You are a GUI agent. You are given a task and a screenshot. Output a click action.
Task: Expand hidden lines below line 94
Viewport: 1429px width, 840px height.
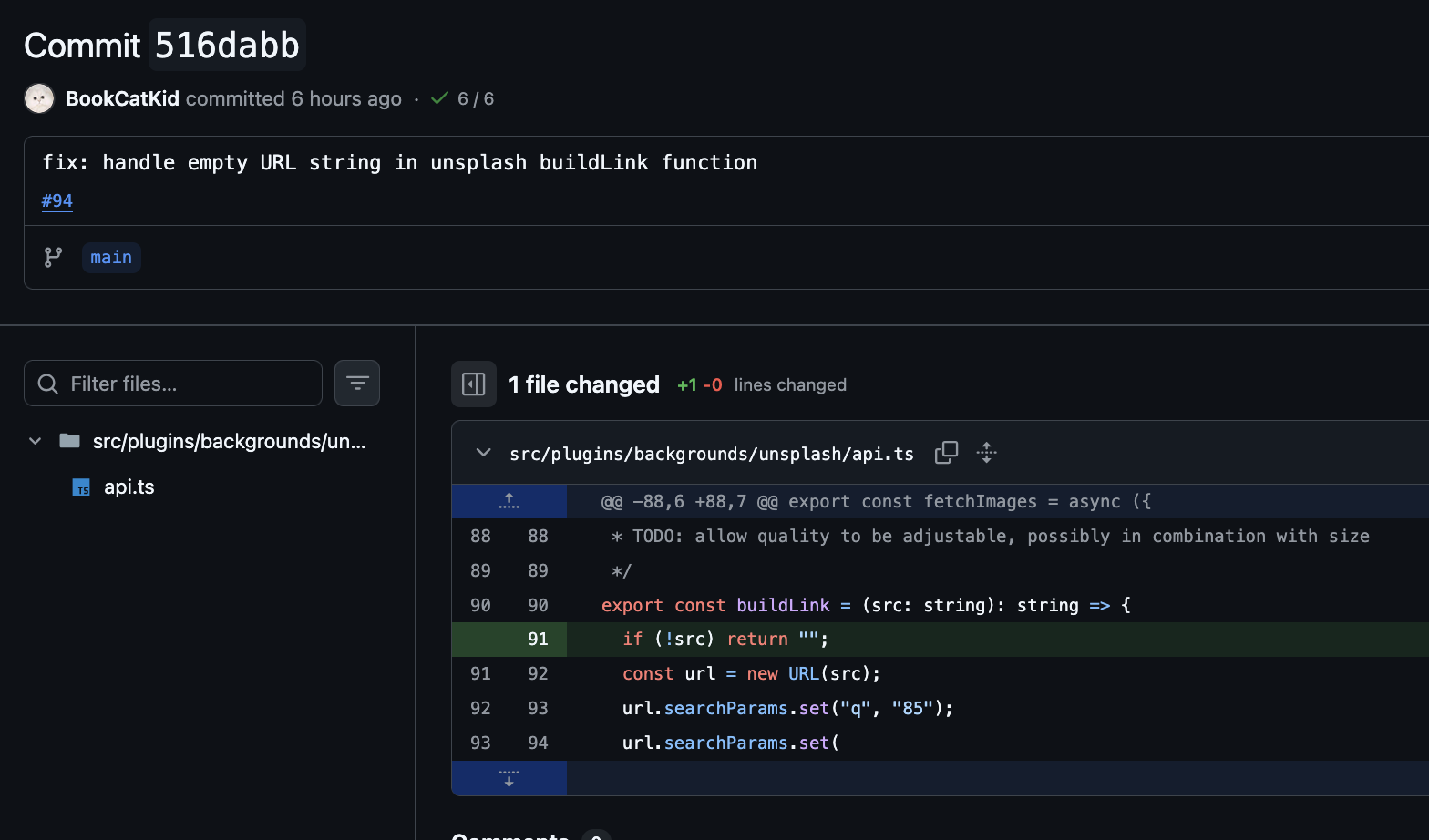coord(509,778)
